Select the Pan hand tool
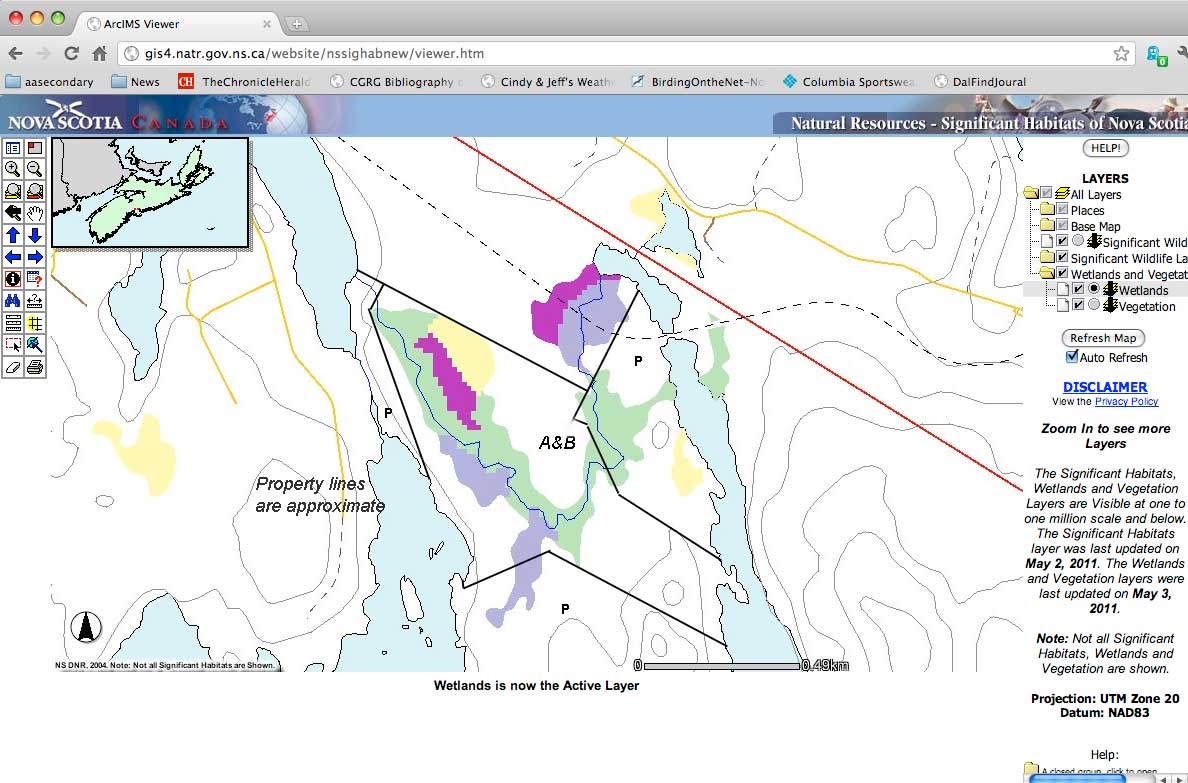Screen dimensions: 1188x783 [x=35, y=214]
